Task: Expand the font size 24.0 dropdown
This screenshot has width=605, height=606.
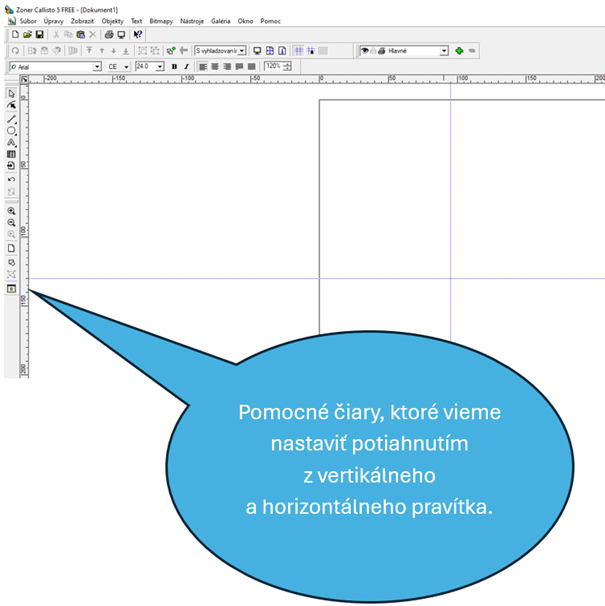Action: click(x=160, y=67)
